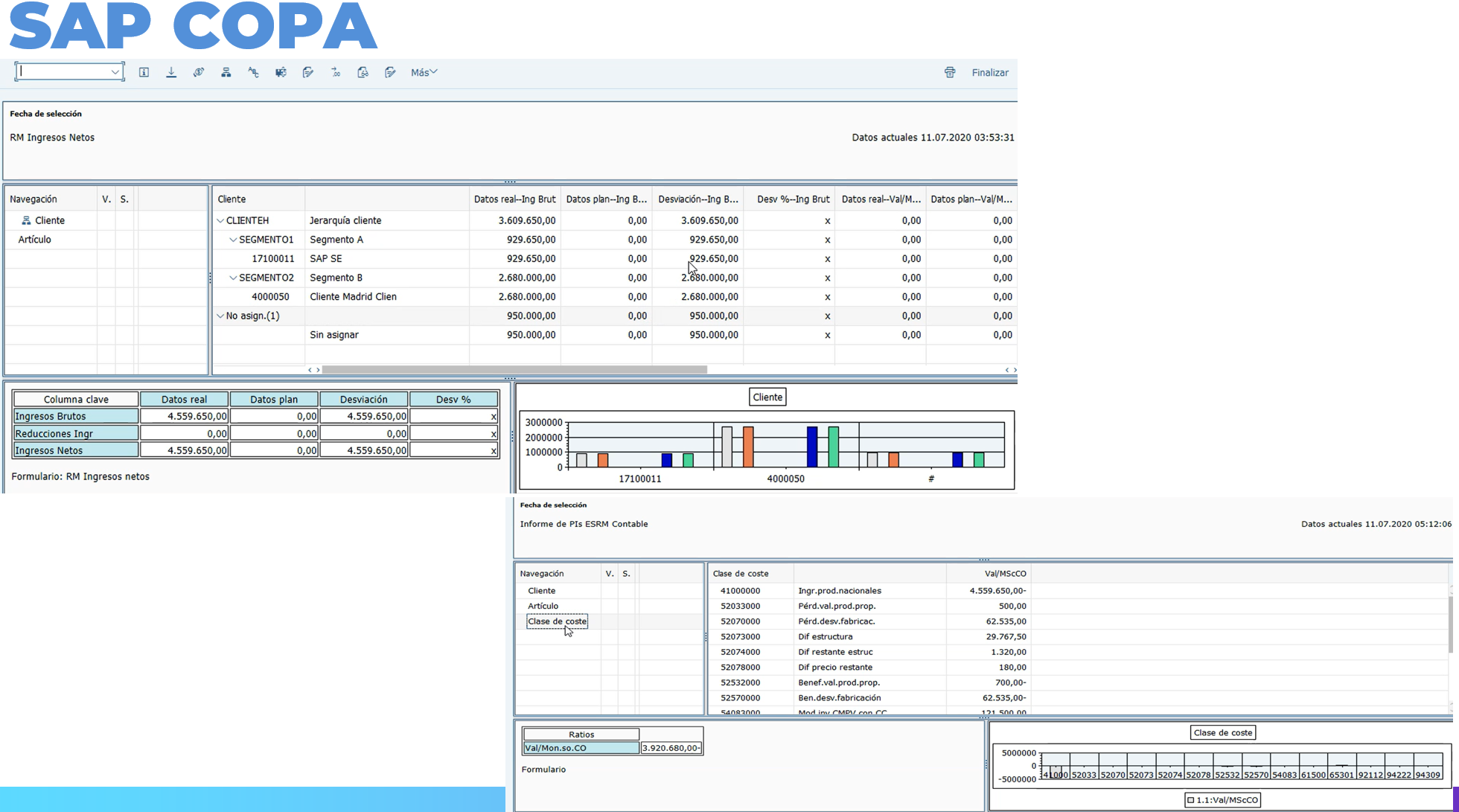Click the download/export arrow icon
Viewport: 1459px width, 812px height.
(171, 72)
